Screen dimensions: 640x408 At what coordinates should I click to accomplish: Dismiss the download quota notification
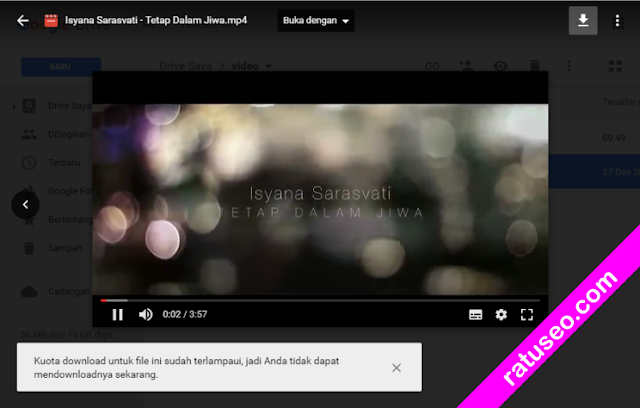[x=396, y=368]
